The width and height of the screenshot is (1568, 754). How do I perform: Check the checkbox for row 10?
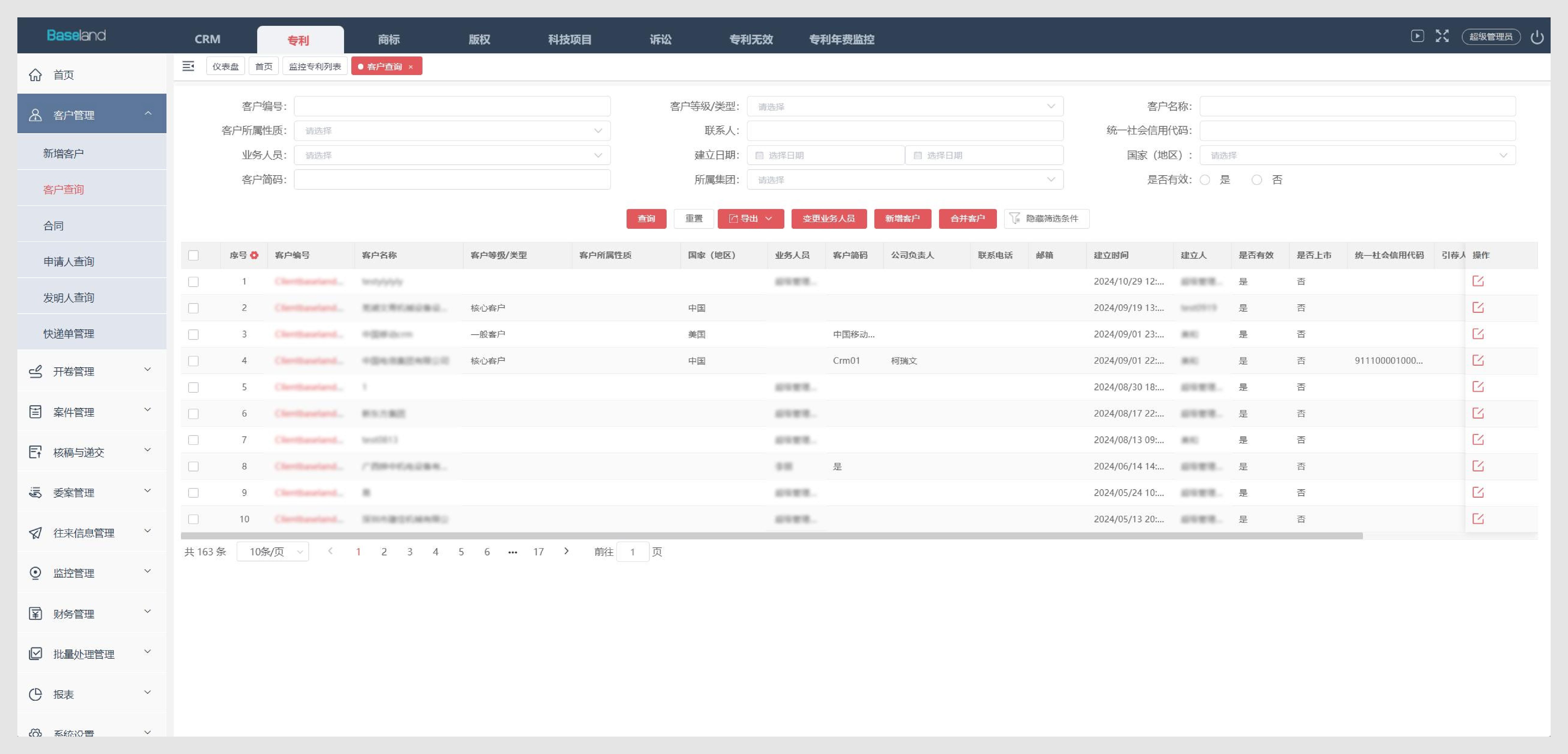click(193, 519)
